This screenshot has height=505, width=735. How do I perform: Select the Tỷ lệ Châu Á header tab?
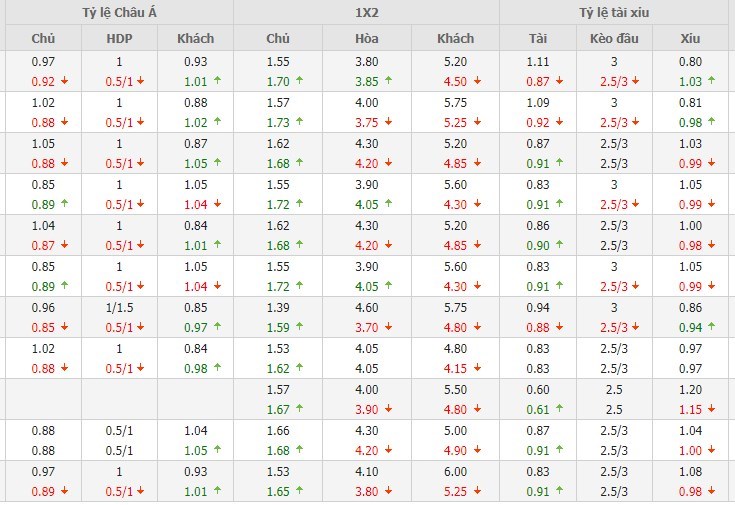point(118,13)
